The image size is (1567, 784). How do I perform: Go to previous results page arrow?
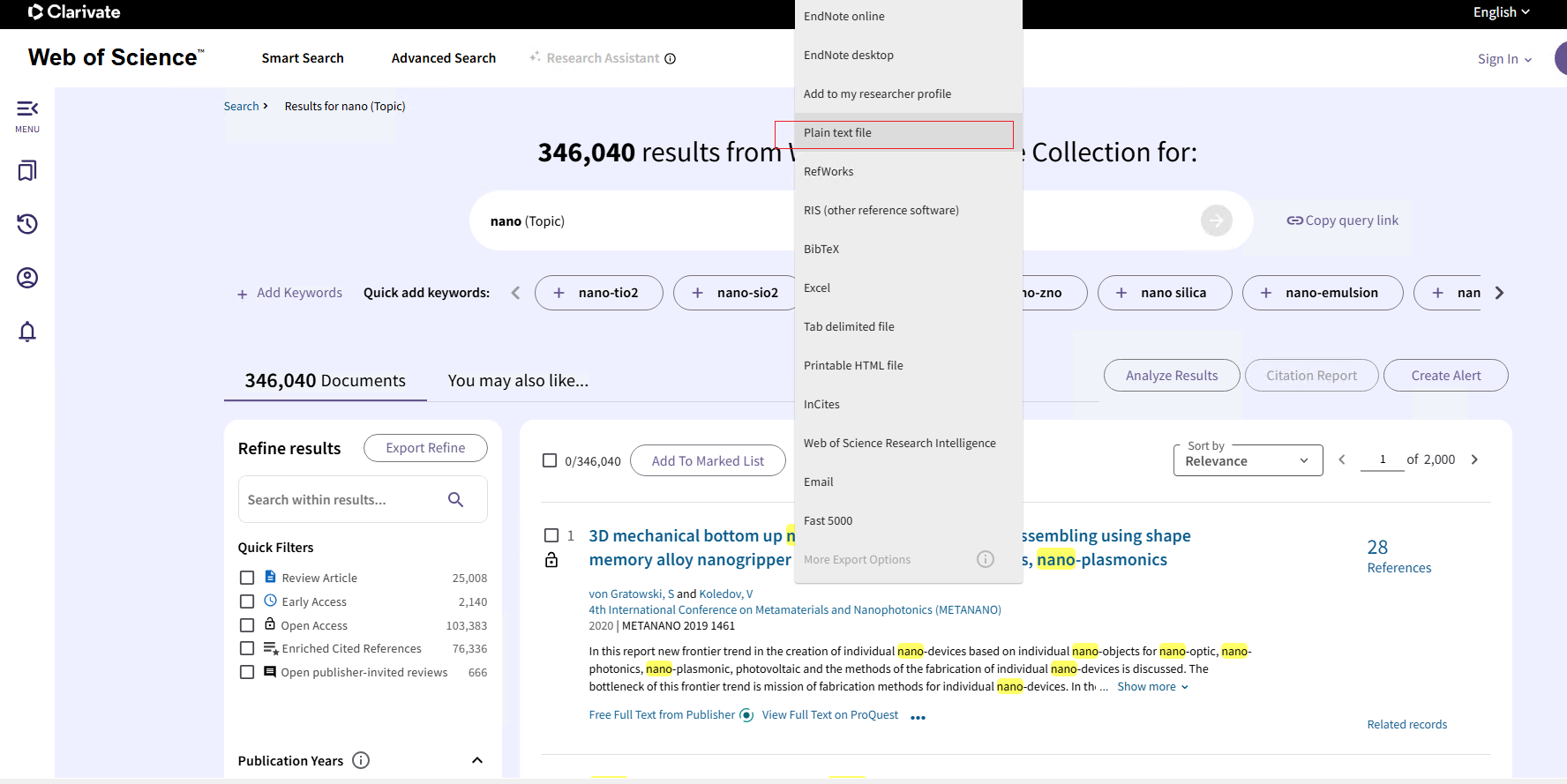pos(1342,459)
